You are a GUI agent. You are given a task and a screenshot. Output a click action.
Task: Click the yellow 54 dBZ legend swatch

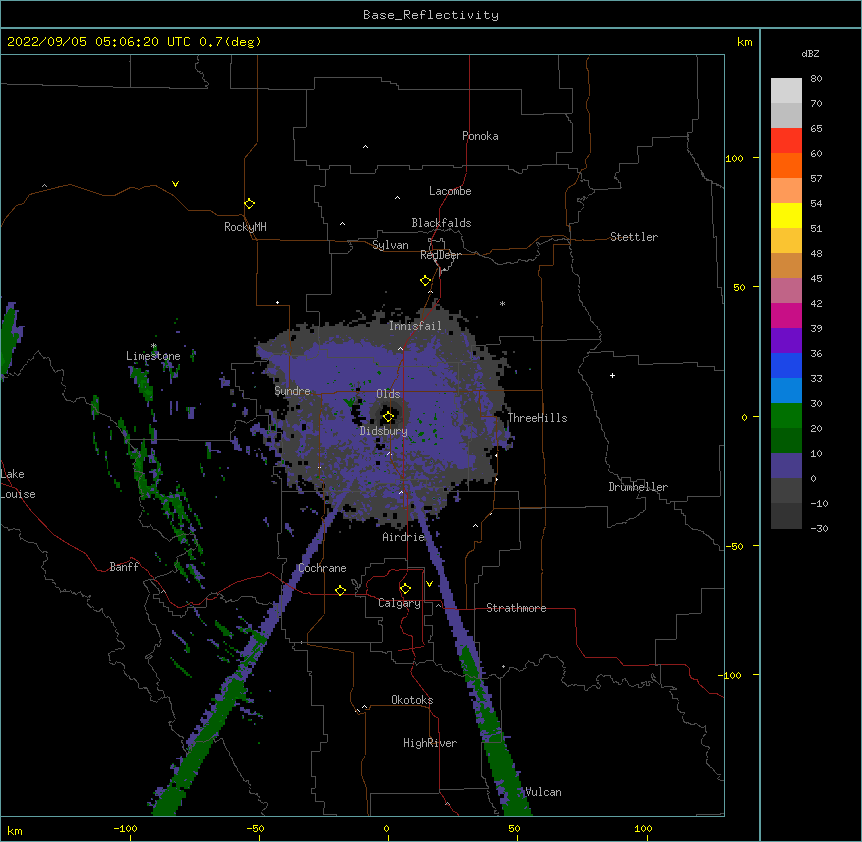pyautogui.click(x=786, y=215)
